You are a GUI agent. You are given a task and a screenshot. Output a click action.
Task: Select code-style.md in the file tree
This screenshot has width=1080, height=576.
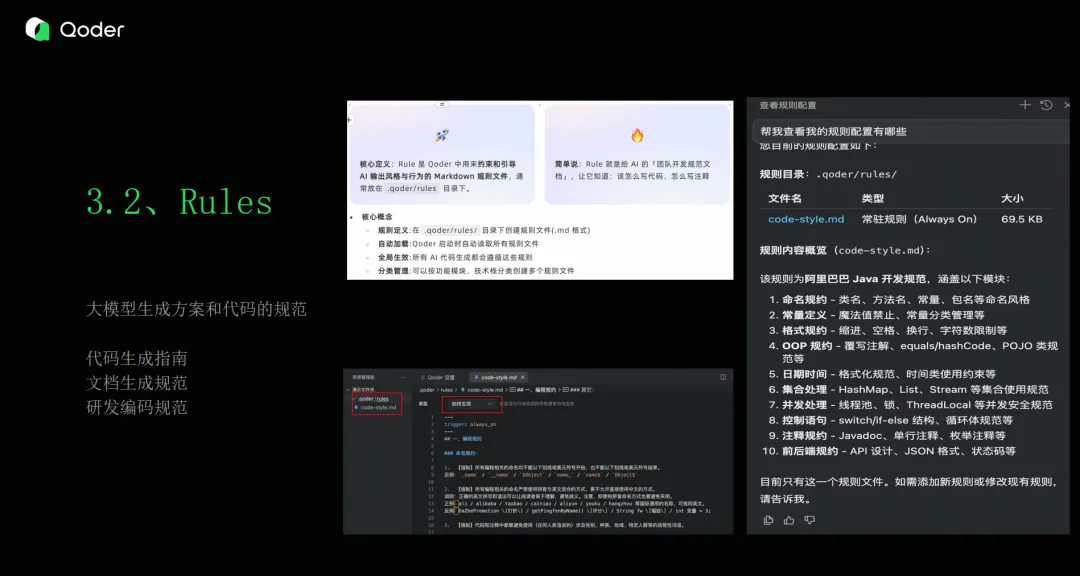[x=377, y=408]
